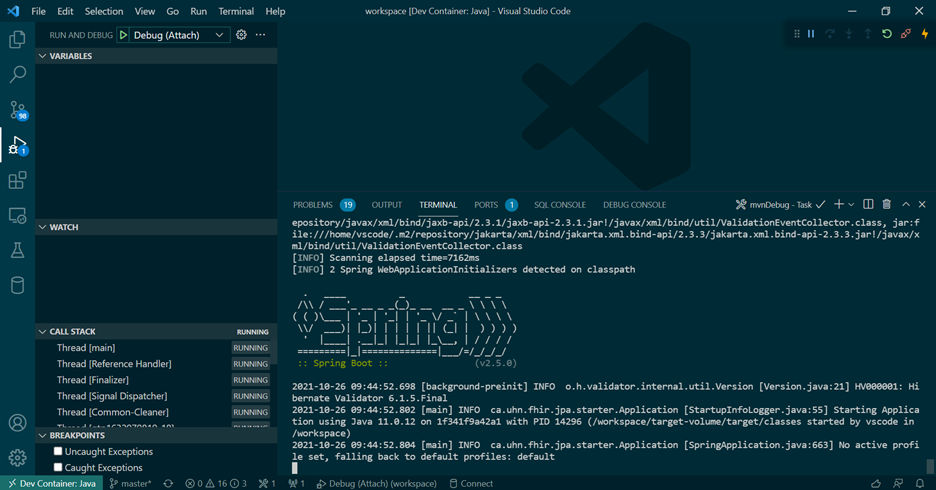Switch to the PROBLEMS tab
Viewport: 936px width, 490px height.
pyautogui.click(x=324, y=205)
